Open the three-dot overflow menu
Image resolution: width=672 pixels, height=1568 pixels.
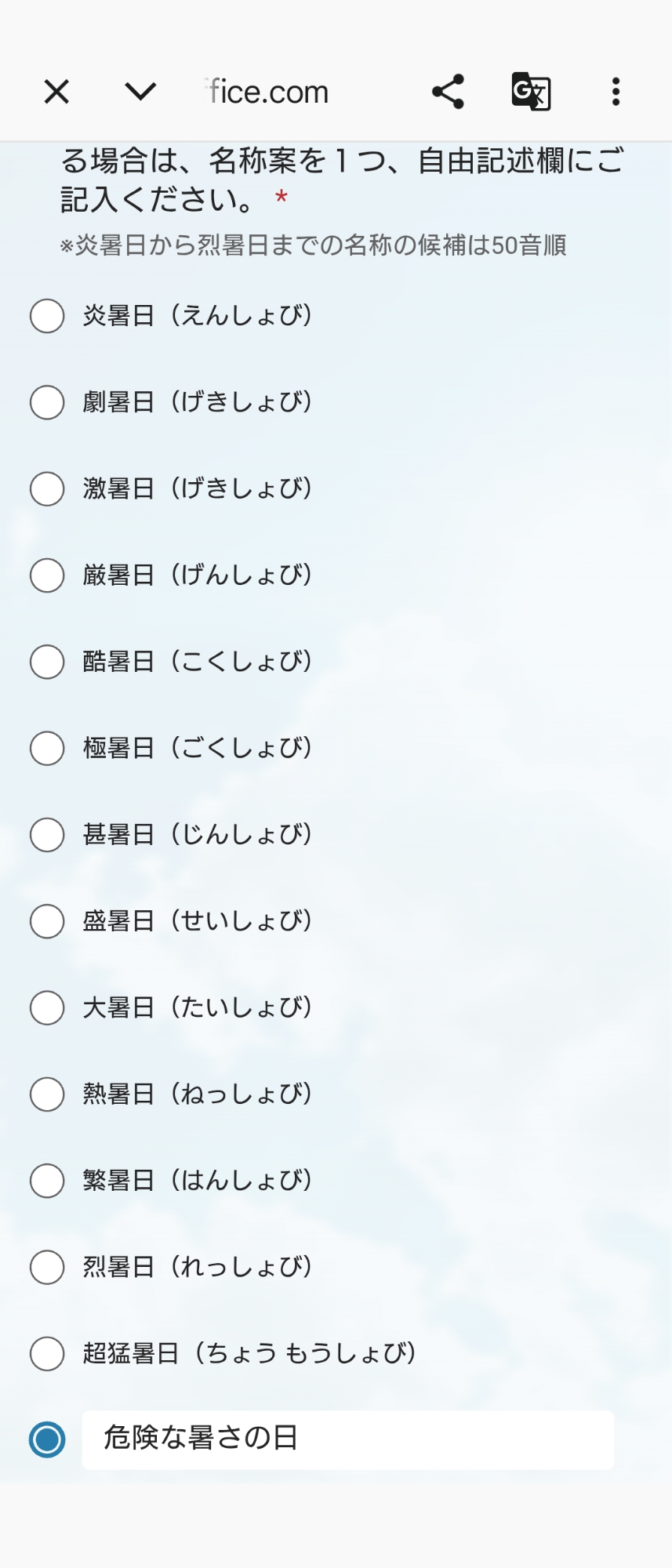point(616,92)
